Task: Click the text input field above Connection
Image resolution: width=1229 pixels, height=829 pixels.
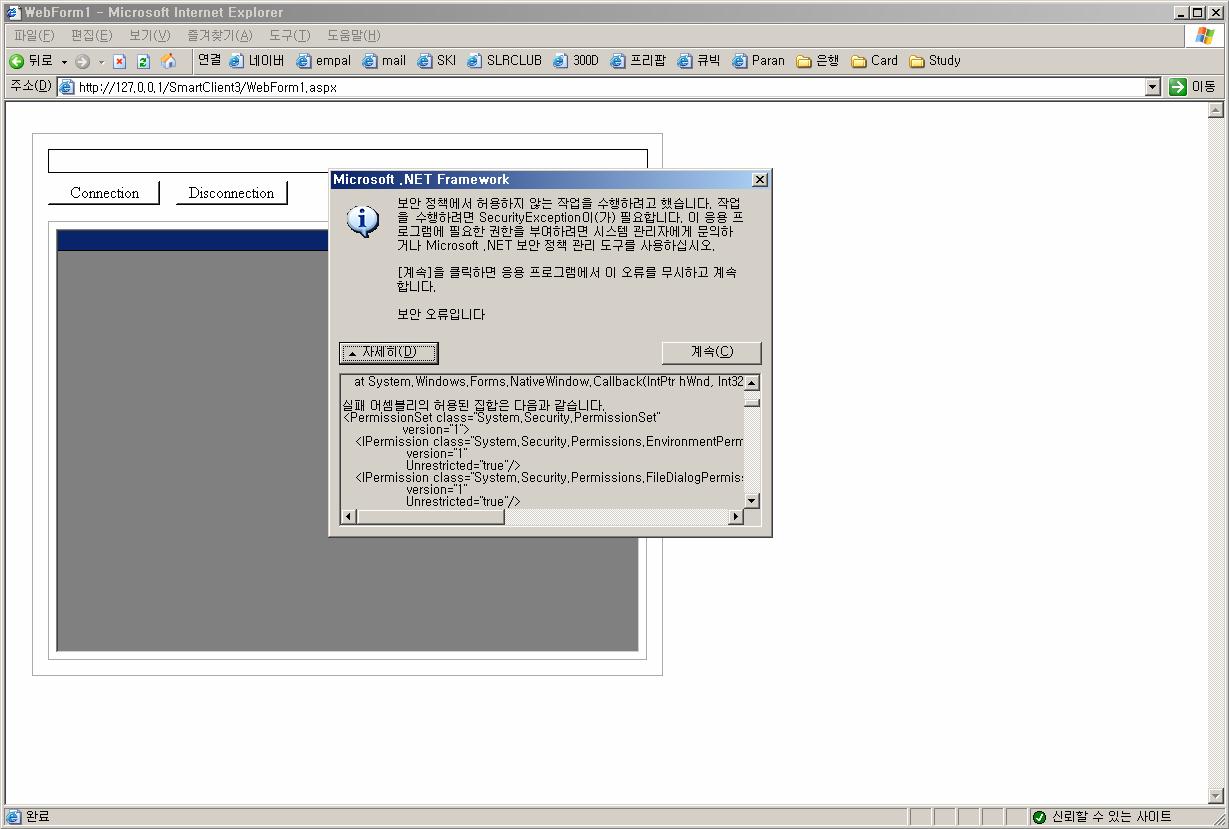Action: point(347,161)
